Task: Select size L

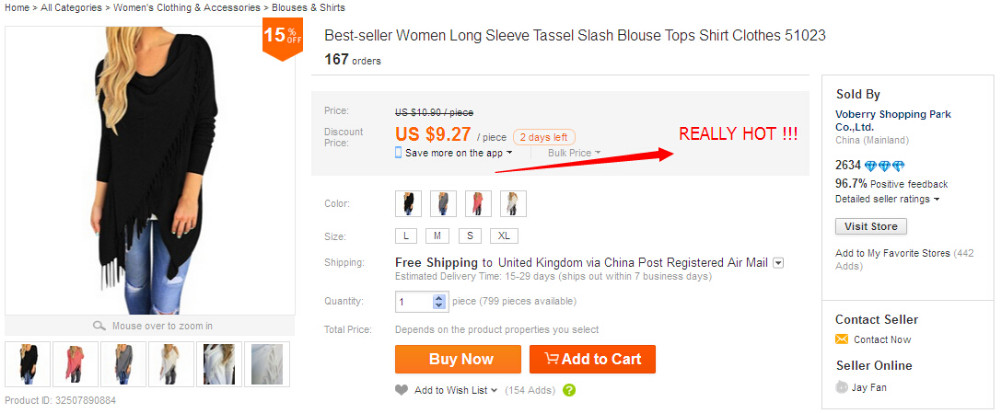Action: click(x=406, y=236)
